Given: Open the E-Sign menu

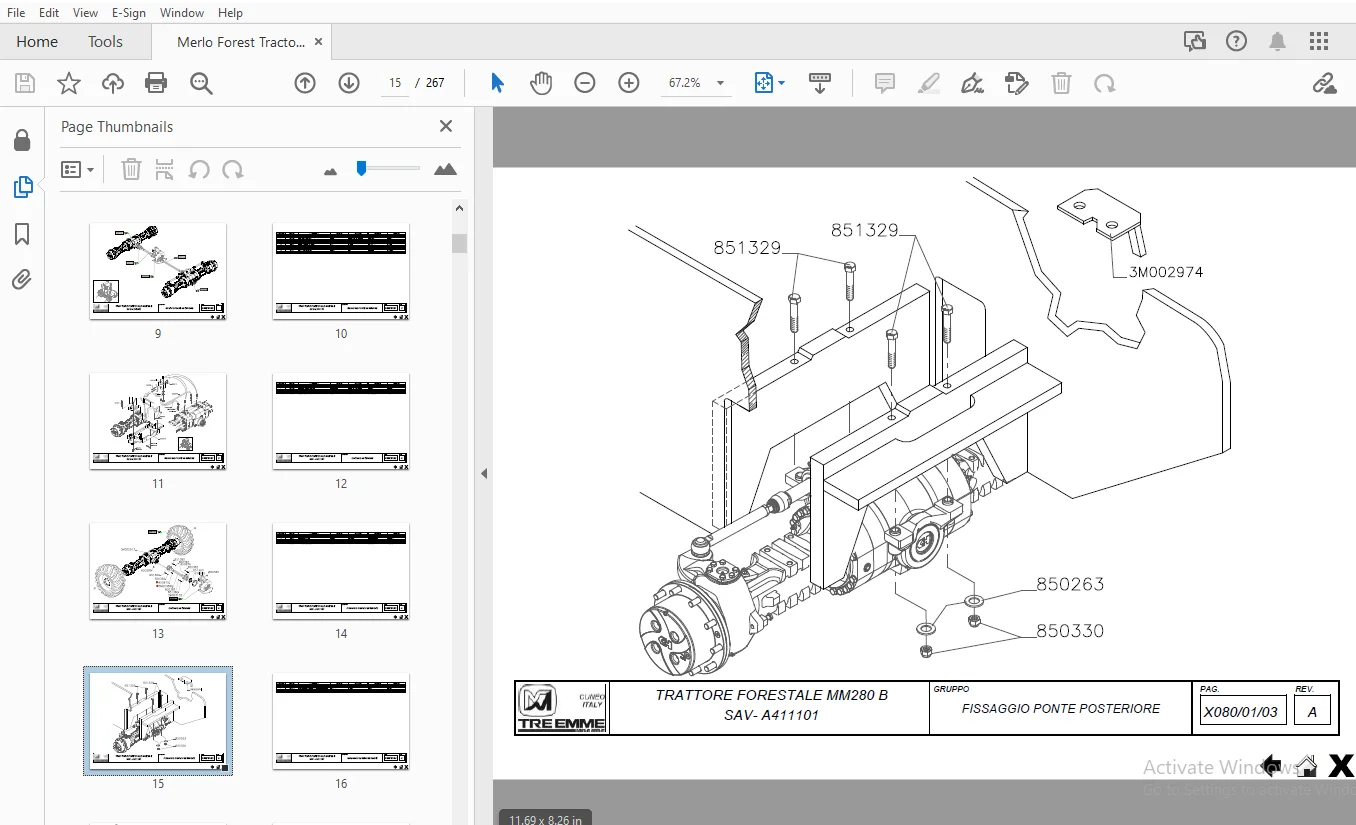Looking at the screenshot, I should [128, 13].
